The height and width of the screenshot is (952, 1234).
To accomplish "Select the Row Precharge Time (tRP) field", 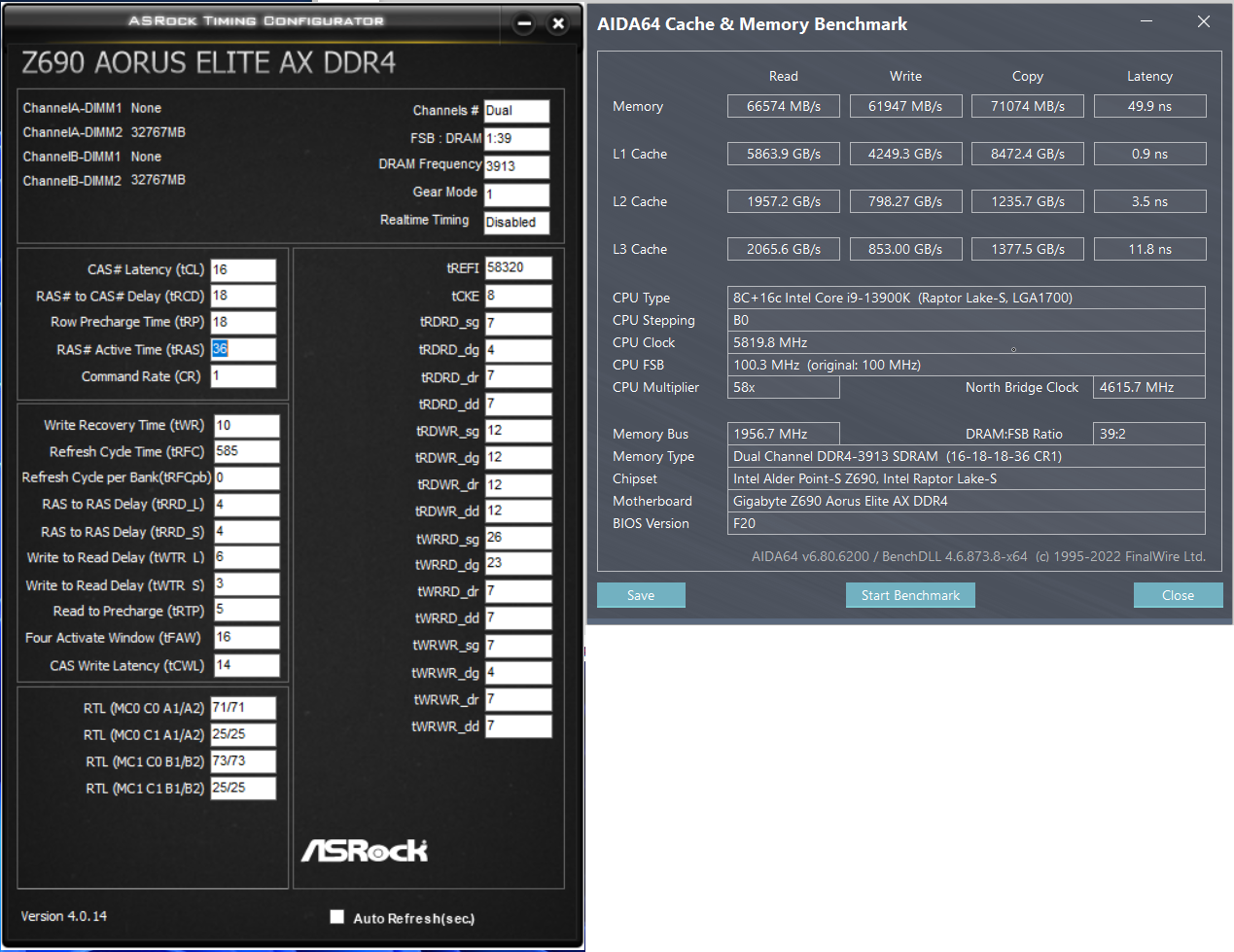I will [x=243, y=322].
